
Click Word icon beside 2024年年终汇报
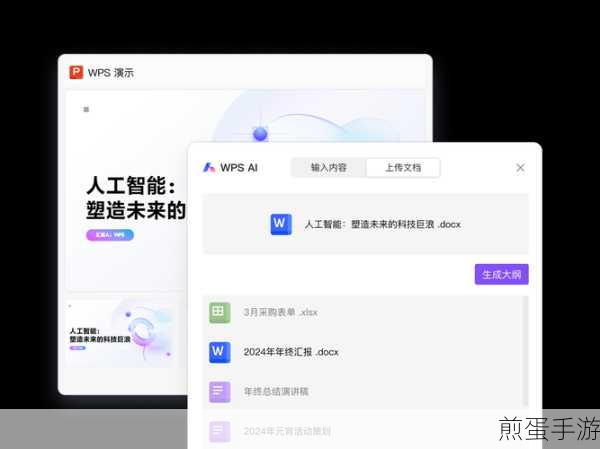click(x=220, y=352)
